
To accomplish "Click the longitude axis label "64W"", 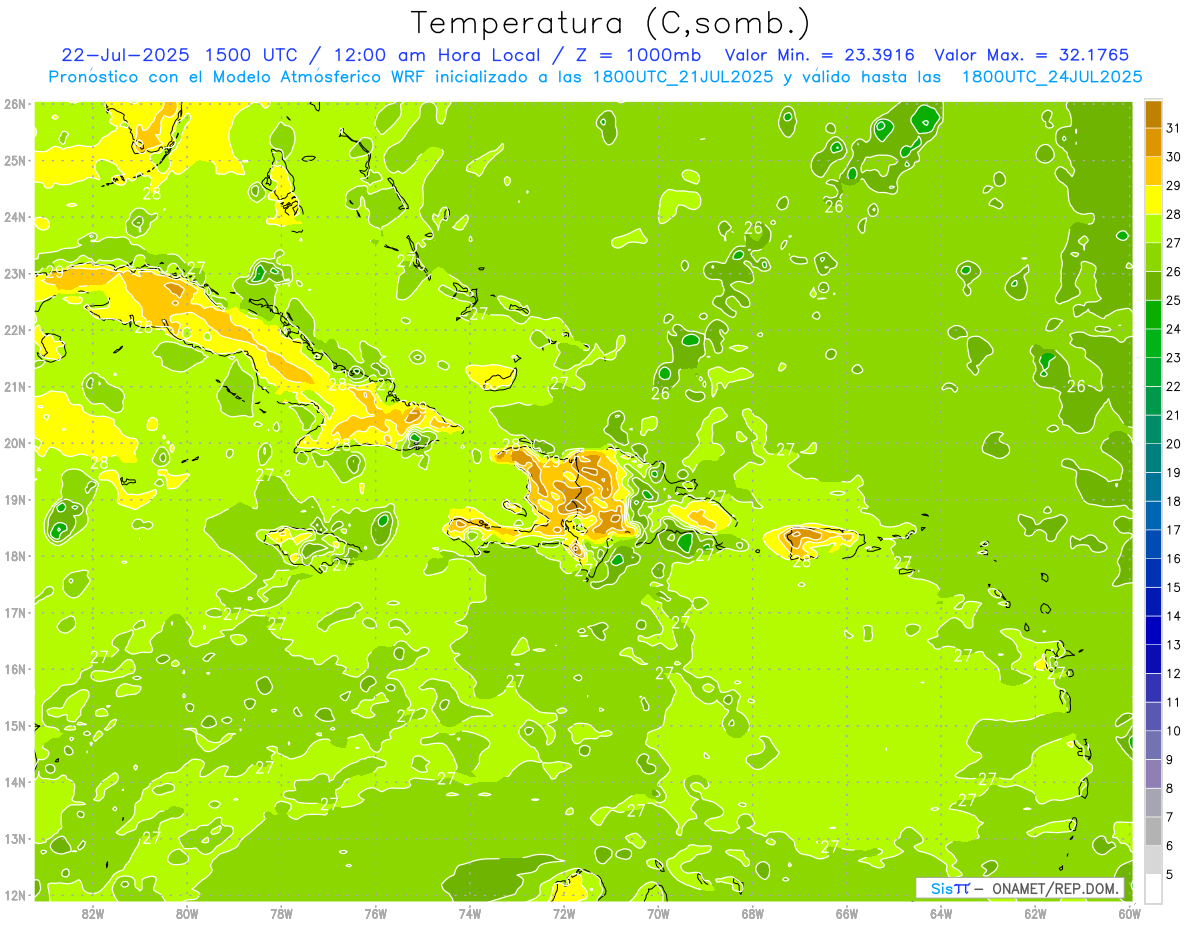I will click(x=941, y=913).
